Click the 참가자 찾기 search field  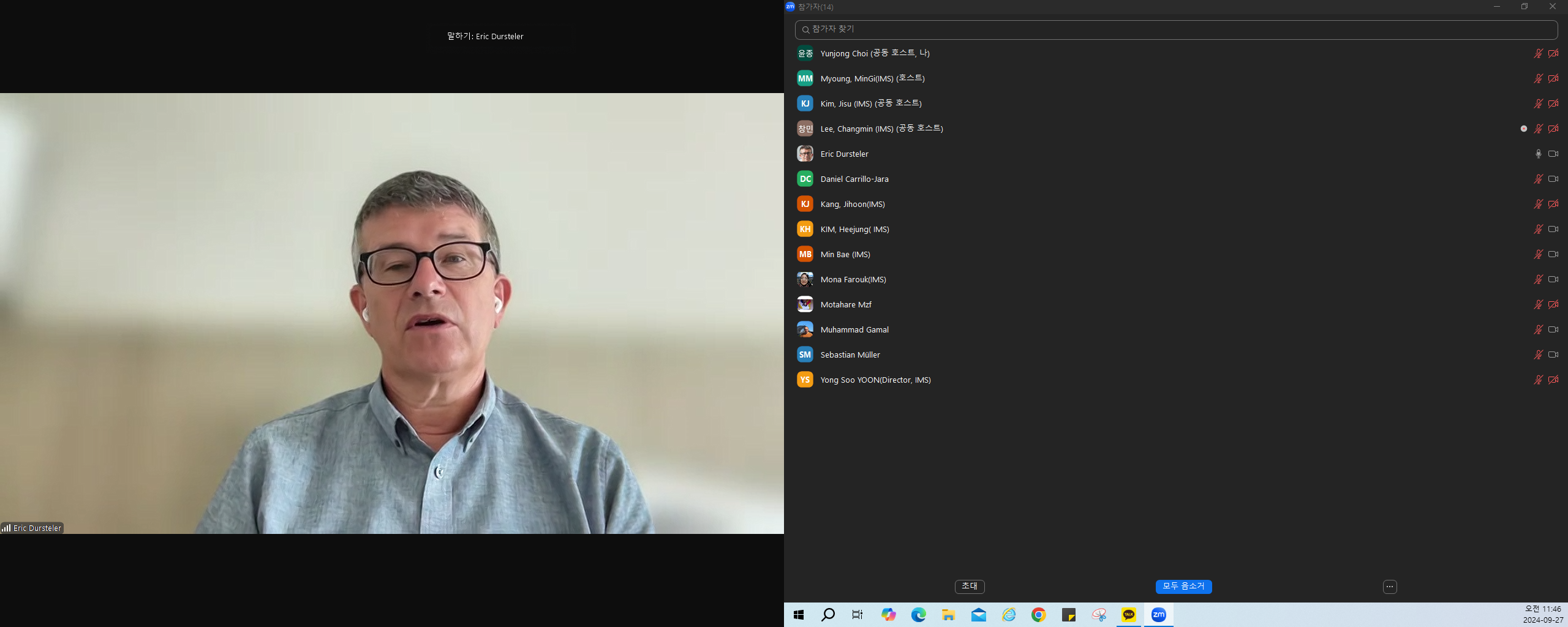1176,29
